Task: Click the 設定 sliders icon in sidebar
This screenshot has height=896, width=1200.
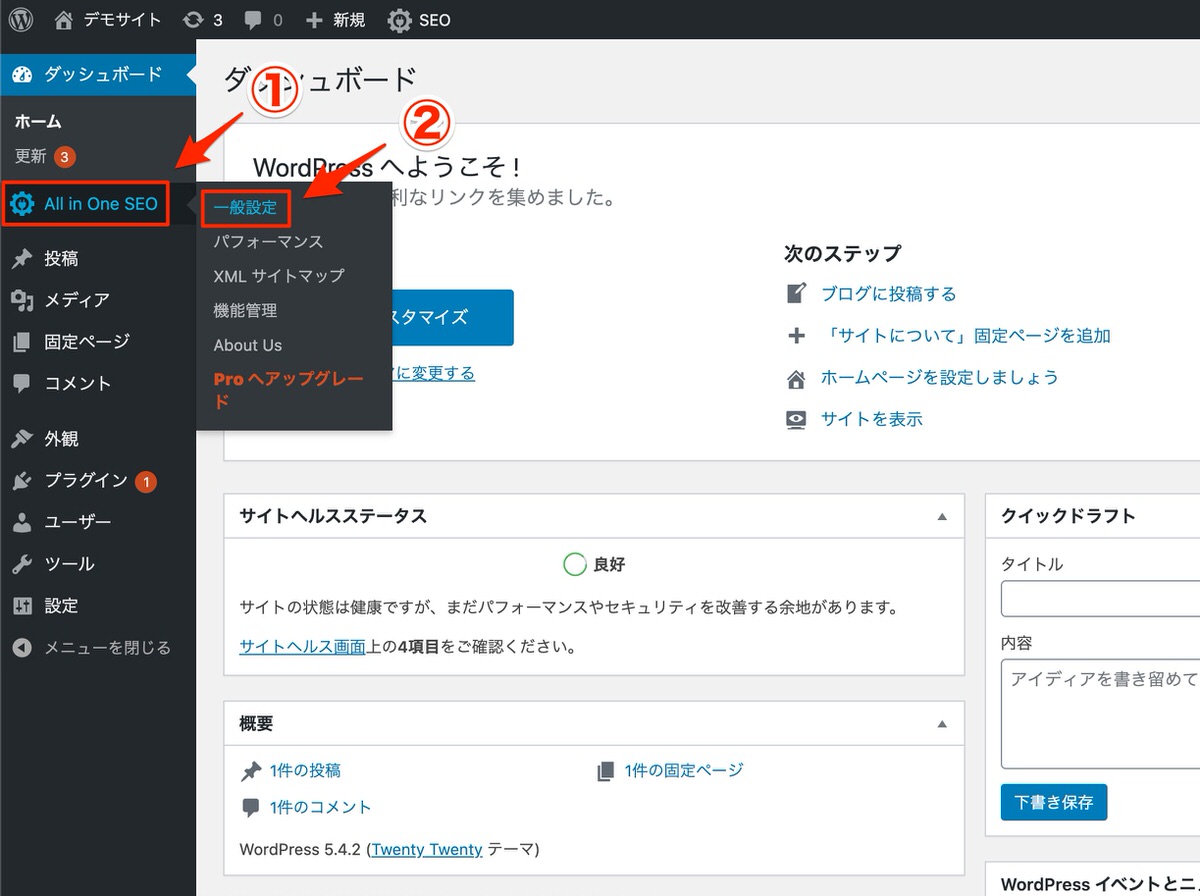Action: pyautogui.click(x=22, y=606)
